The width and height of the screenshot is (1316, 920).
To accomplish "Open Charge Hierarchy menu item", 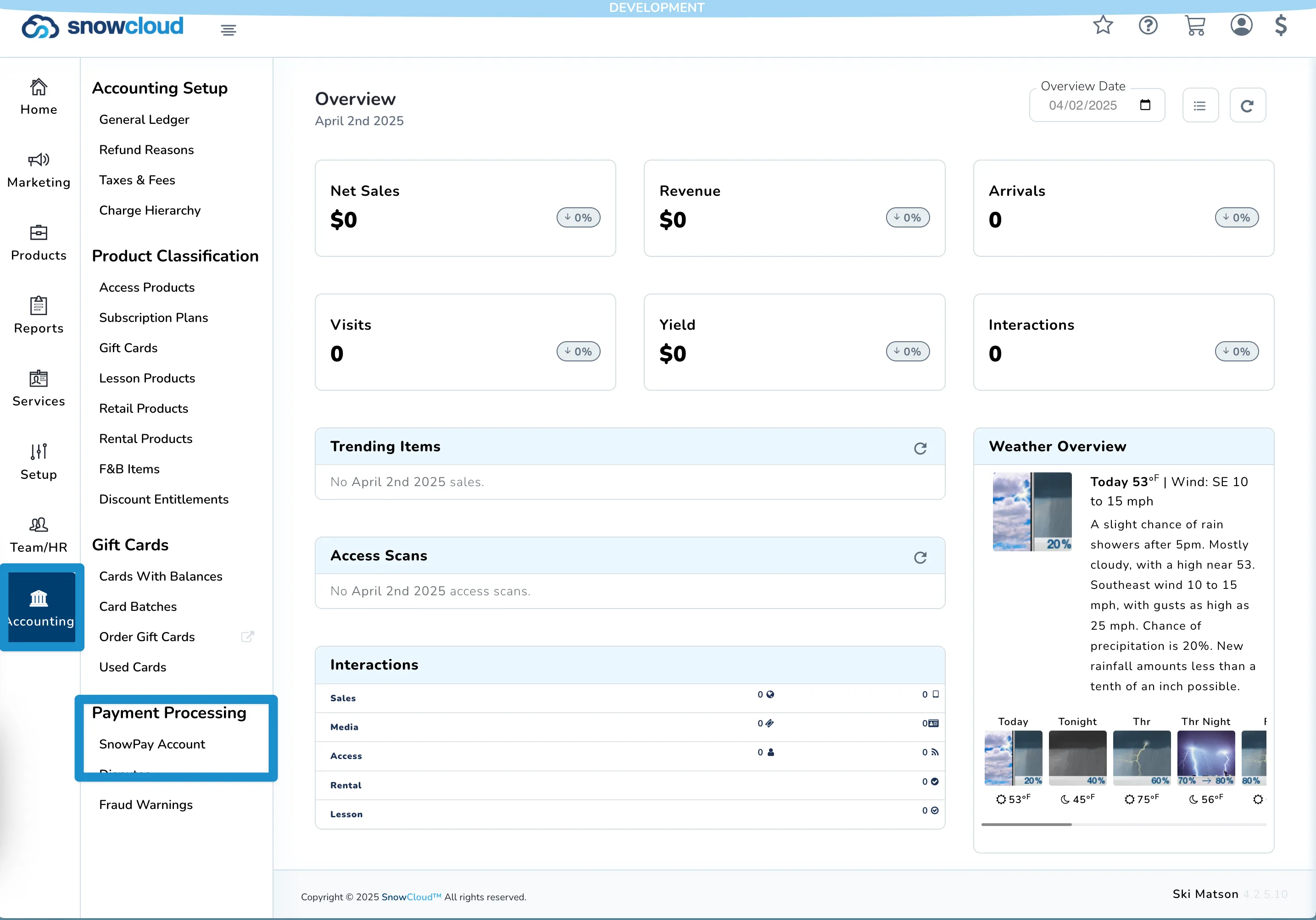I will pos(150,211).
